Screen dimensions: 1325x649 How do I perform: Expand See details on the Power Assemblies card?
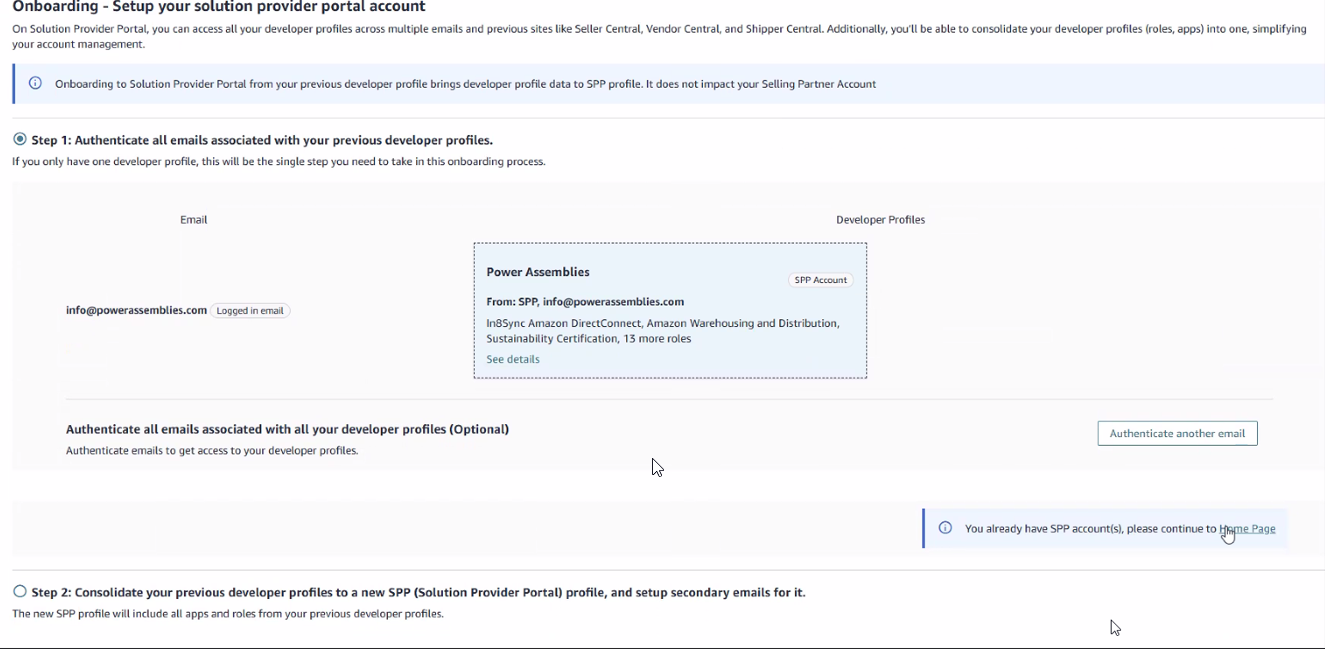[513, 359]
